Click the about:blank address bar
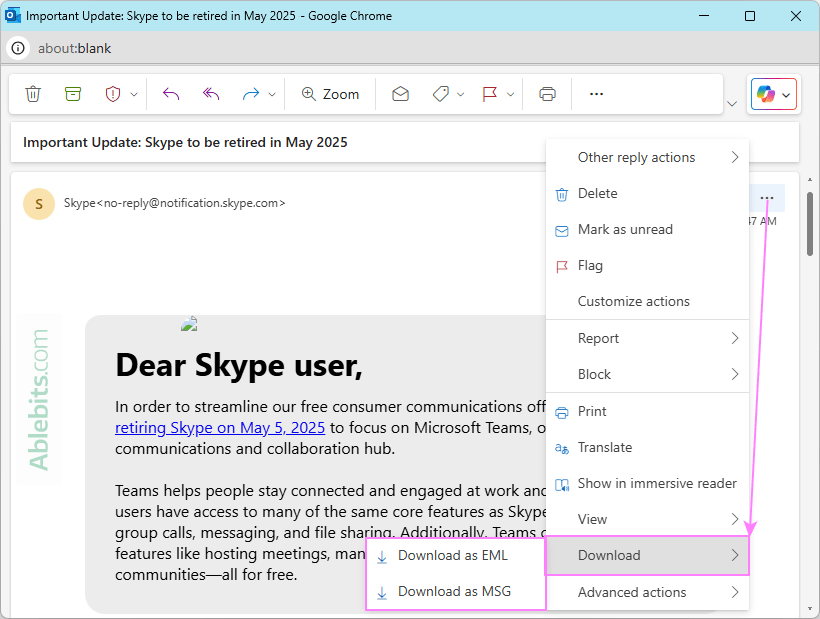Image resolution: width=820 pixels, height=619 pixels. click(x=74, y=49)
